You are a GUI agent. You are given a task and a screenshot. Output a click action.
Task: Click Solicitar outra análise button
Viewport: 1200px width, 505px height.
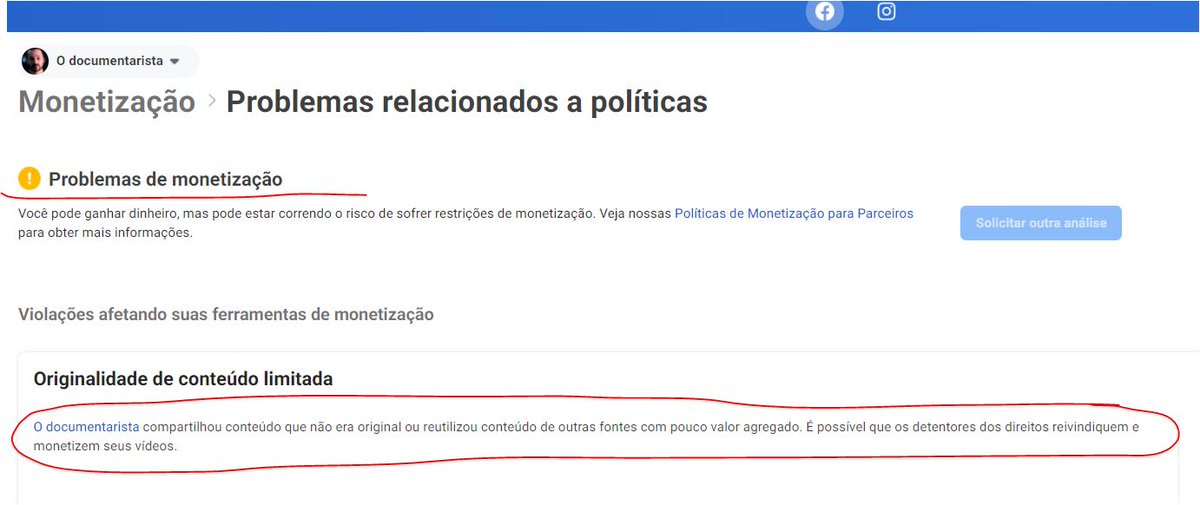point(1041,223)
